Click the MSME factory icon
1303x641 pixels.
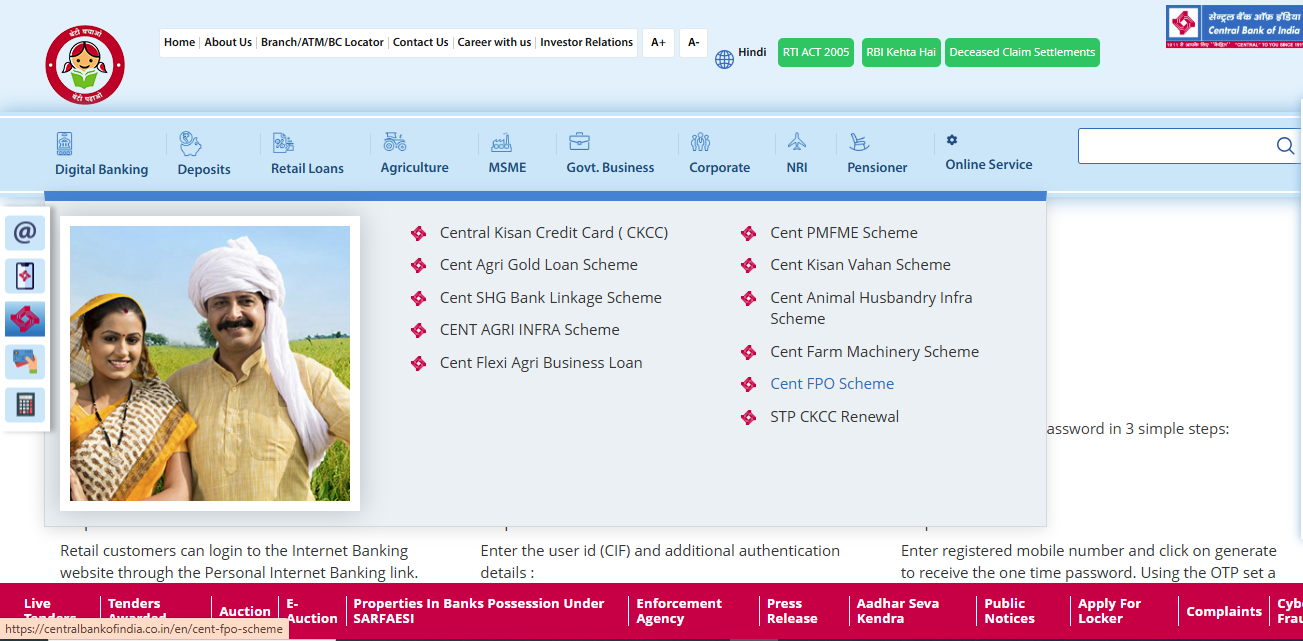tap(501, 142)
